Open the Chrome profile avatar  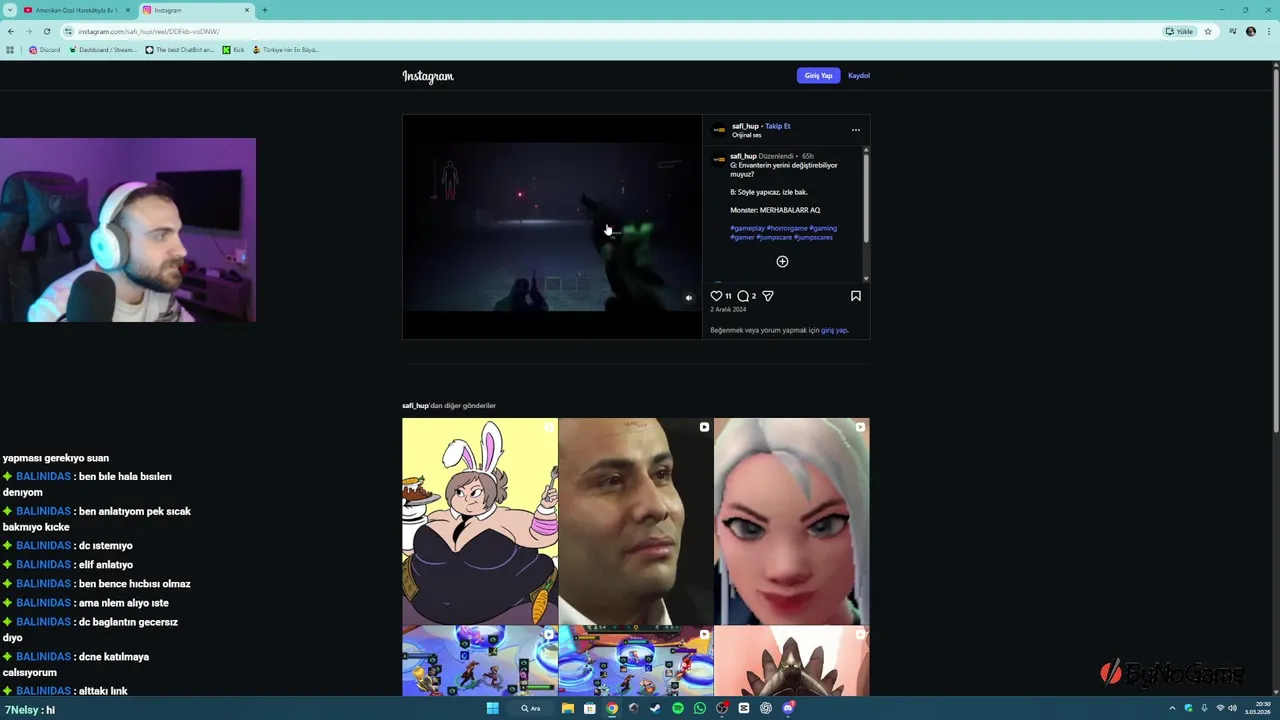click(x=1251, y=31)
